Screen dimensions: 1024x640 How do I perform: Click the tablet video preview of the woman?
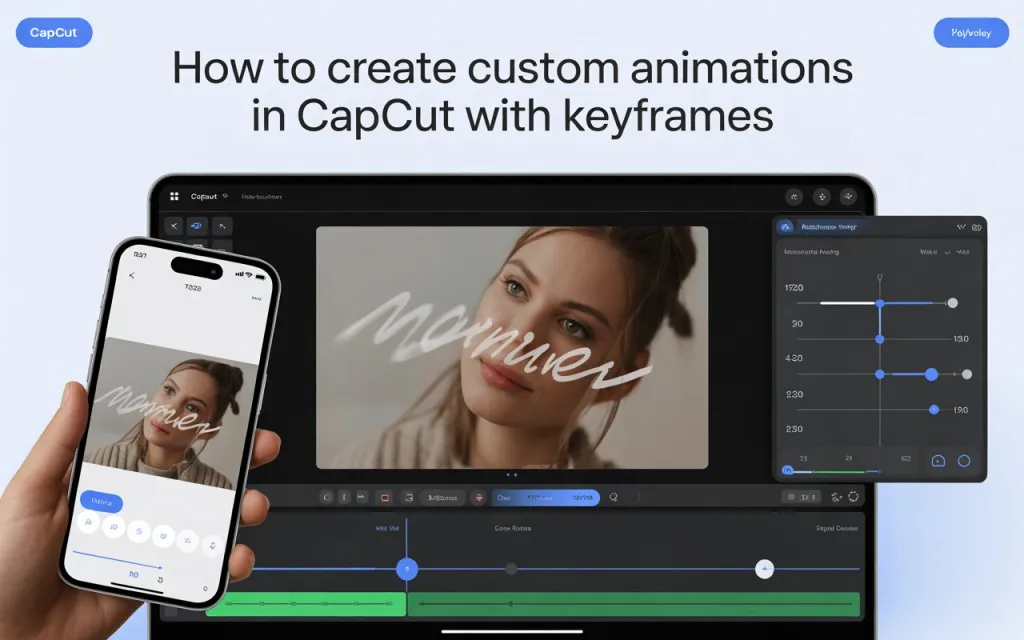click(512, 347)
